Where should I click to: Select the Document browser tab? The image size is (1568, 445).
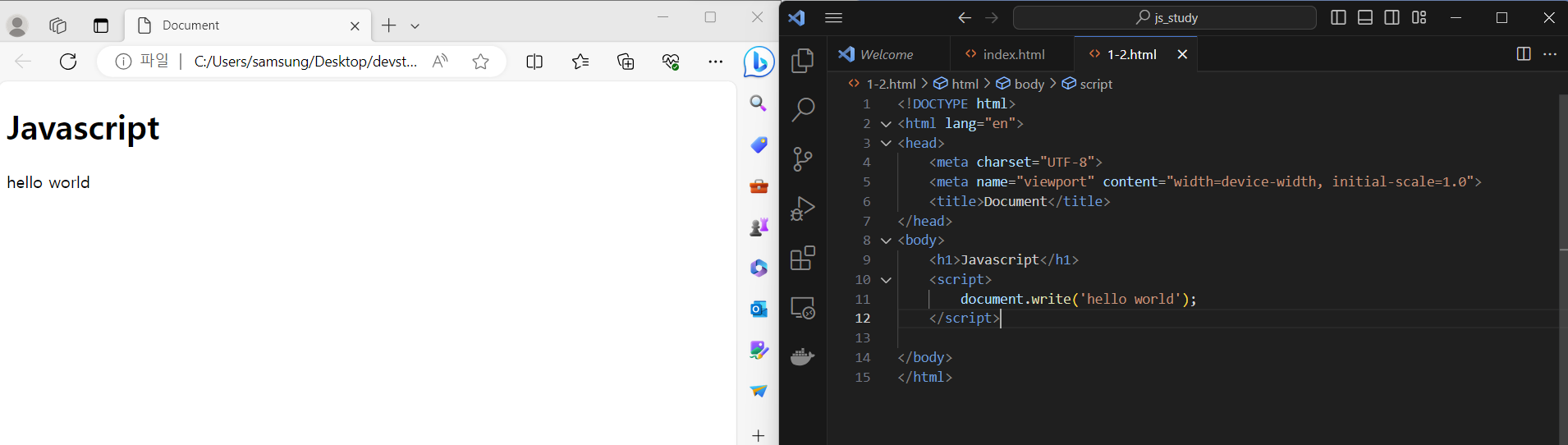(248, 25)
